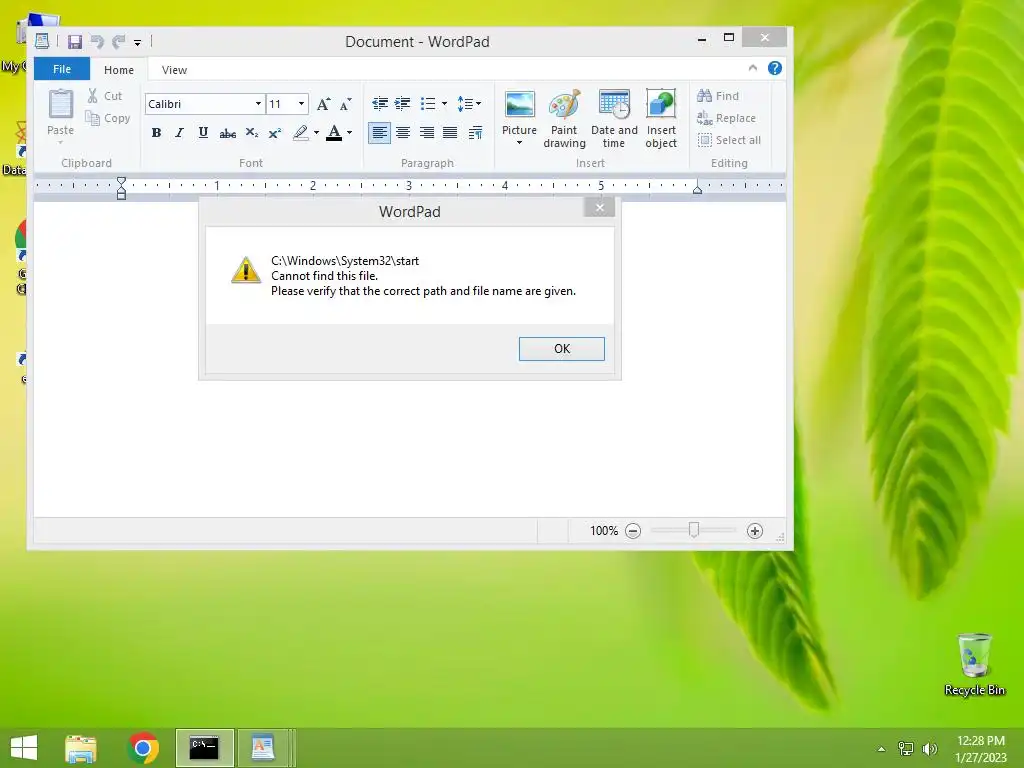Click the Picture insert icon
This screenshot has width=1024, height=768.
click(x=520, y=104)
